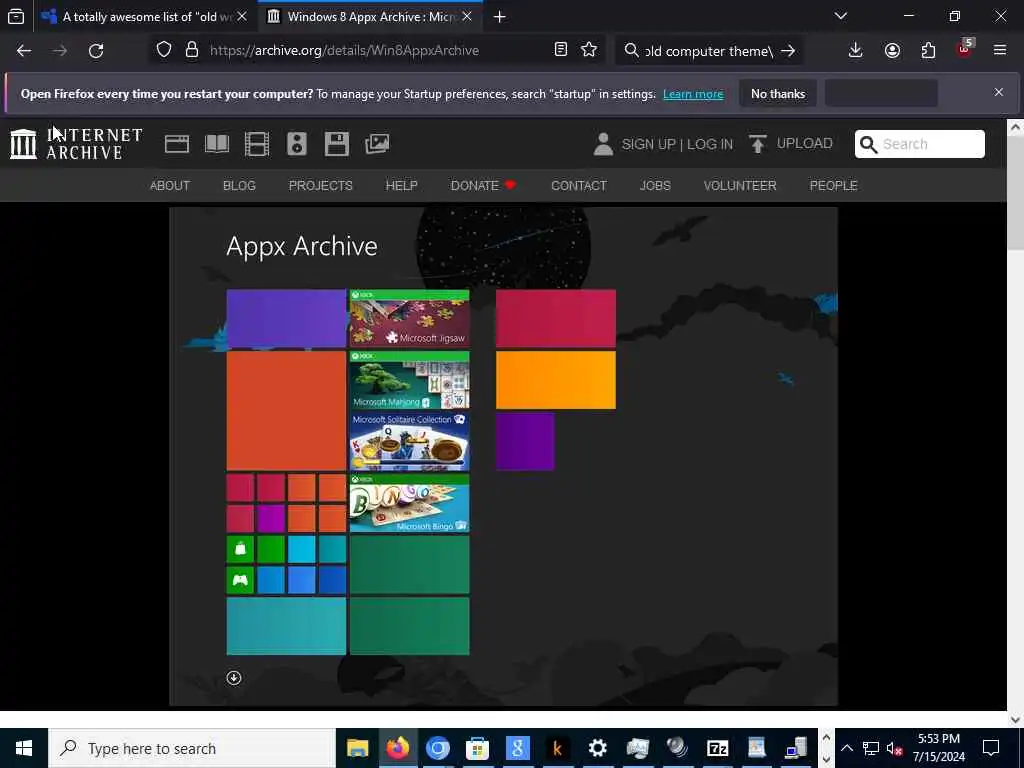Reload the page with the refresh button
This screenshot has height=768, width=1024.
(x=96, y=50)
